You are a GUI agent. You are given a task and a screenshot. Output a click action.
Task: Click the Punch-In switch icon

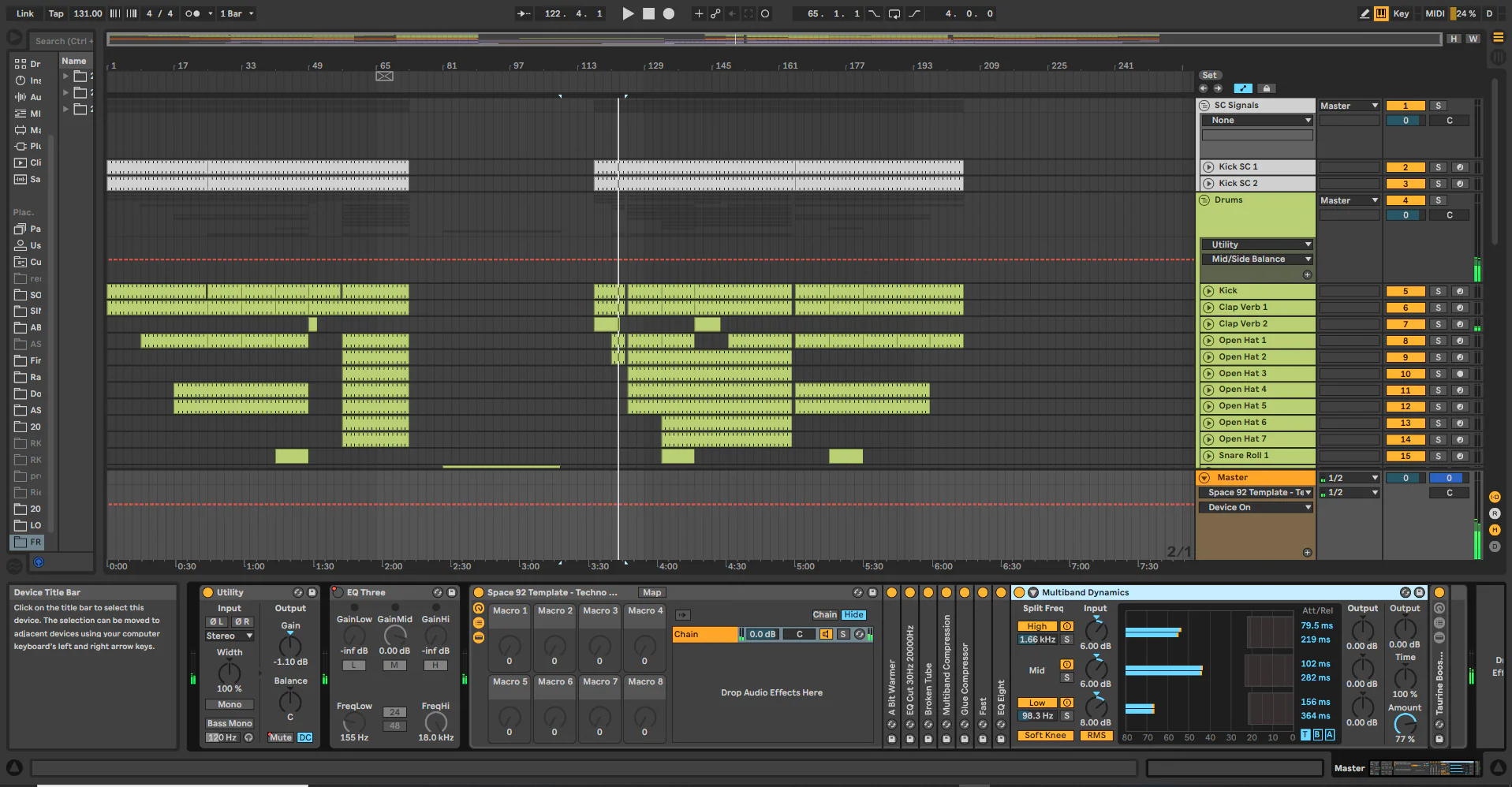(874, 13)
